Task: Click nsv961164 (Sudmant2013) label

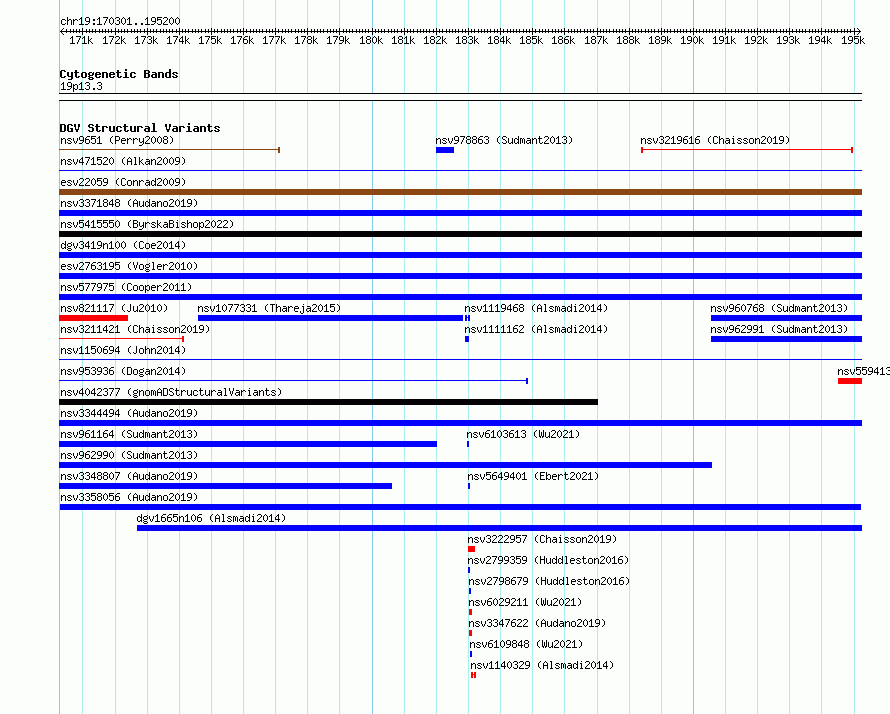Action: (129, 434)
